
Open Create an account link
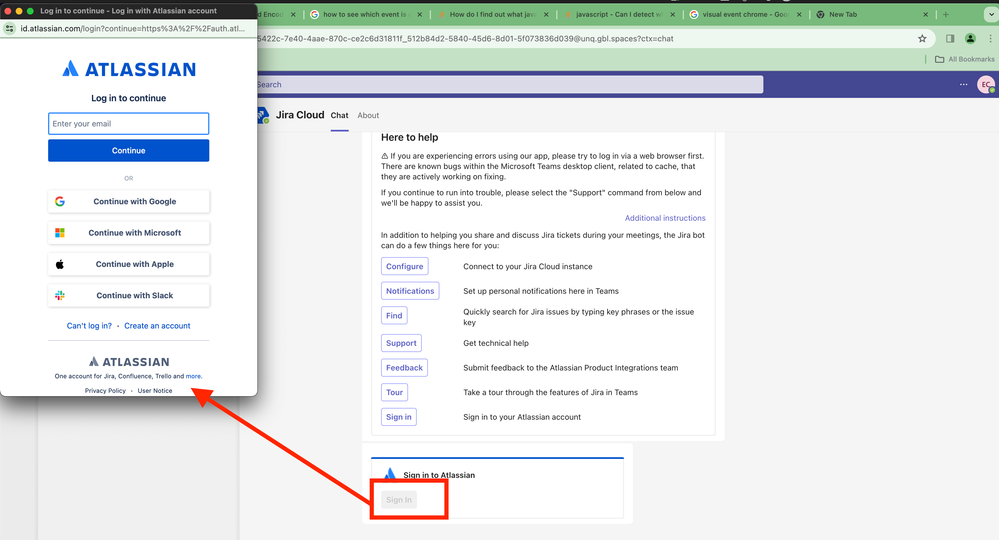coord(157,326)
